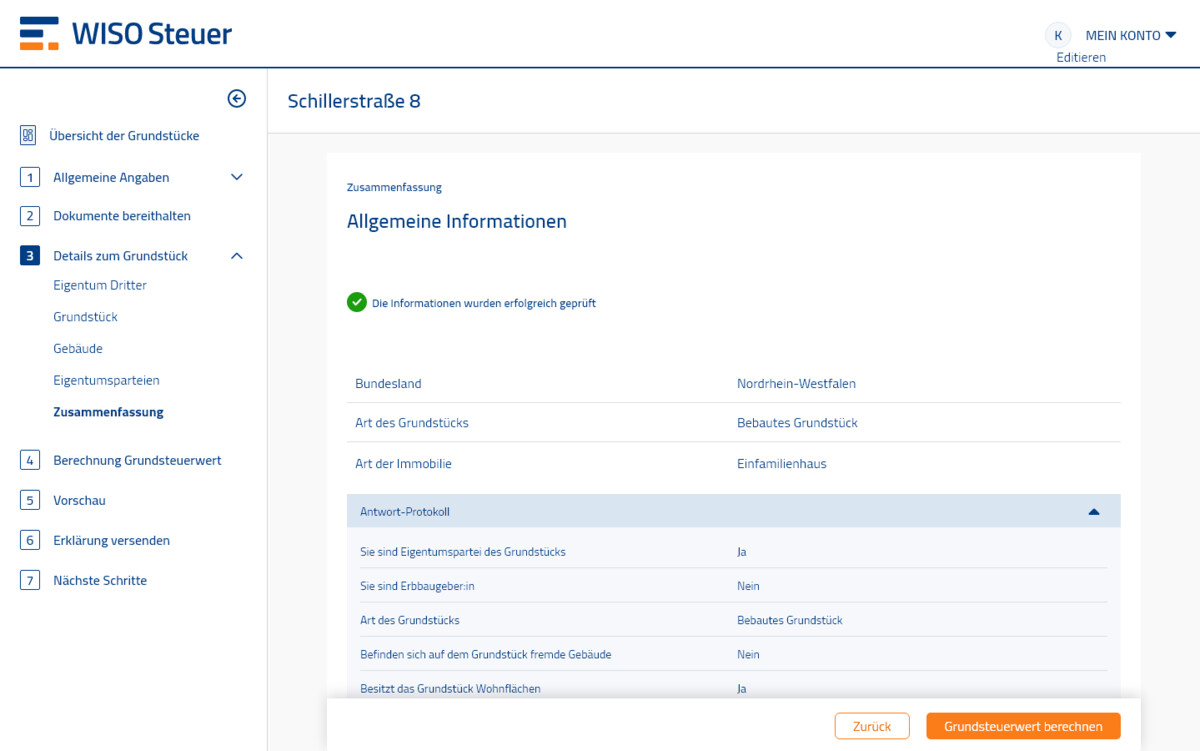Click step 7 number box icon
Screen dimensions: 1200x751
coord(30,580)
